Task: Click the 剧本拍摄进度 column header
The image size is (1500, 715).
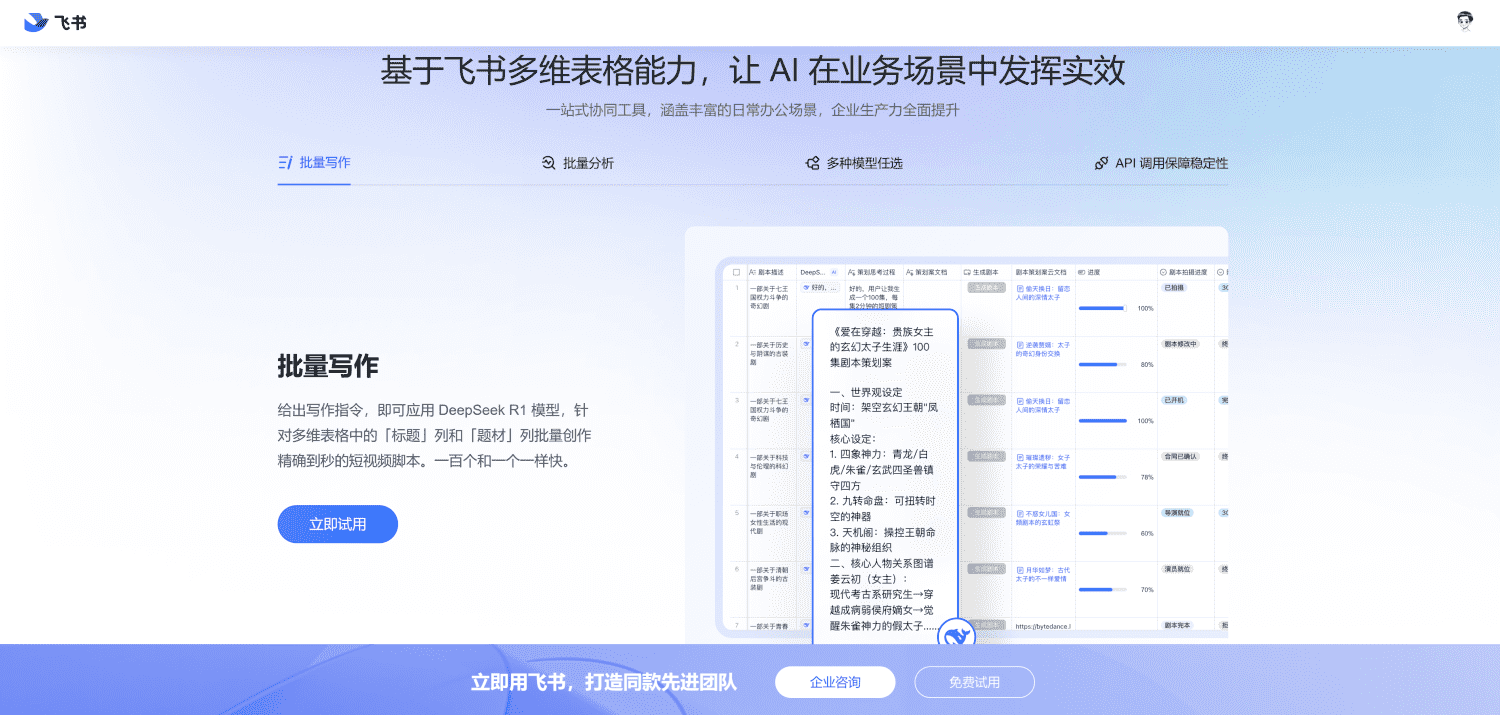Action: (x=1185, y=272)
